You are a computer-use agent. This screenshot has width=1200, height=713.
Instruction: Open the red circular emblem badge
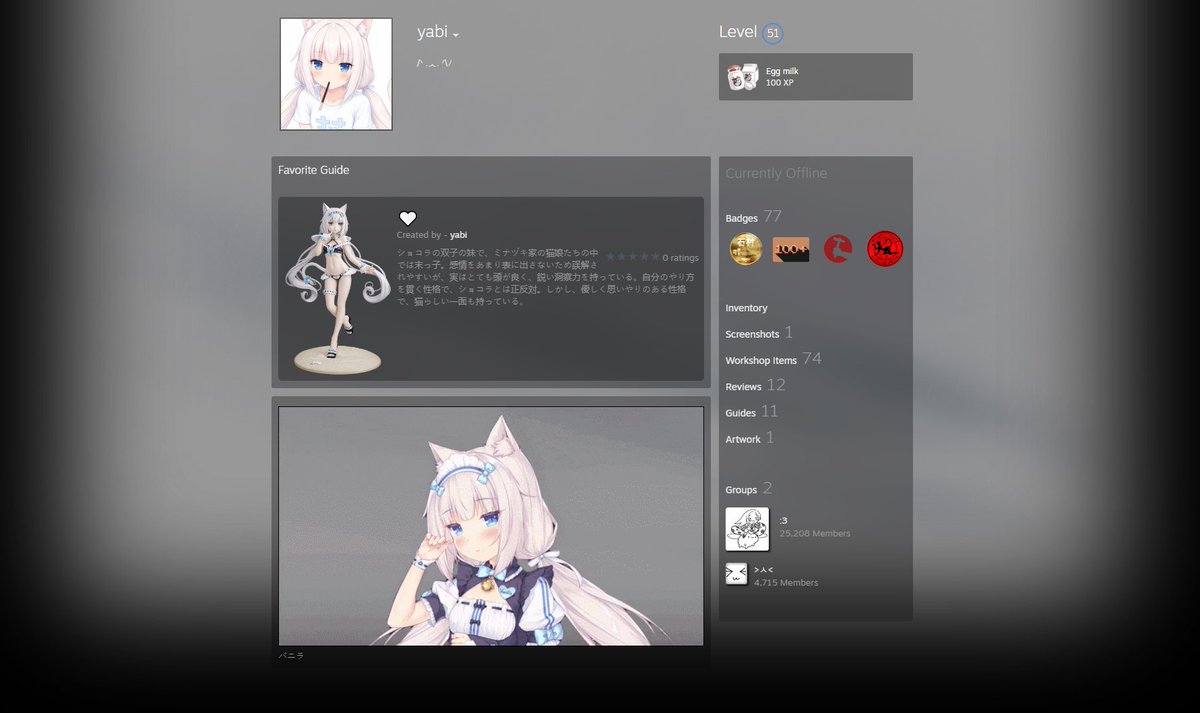pos(885,249)
